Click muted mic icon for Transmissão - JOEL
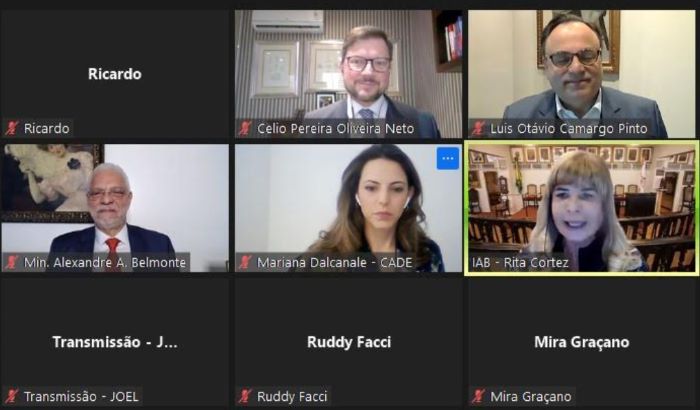700x410 pixels. (x=12, y=396)
